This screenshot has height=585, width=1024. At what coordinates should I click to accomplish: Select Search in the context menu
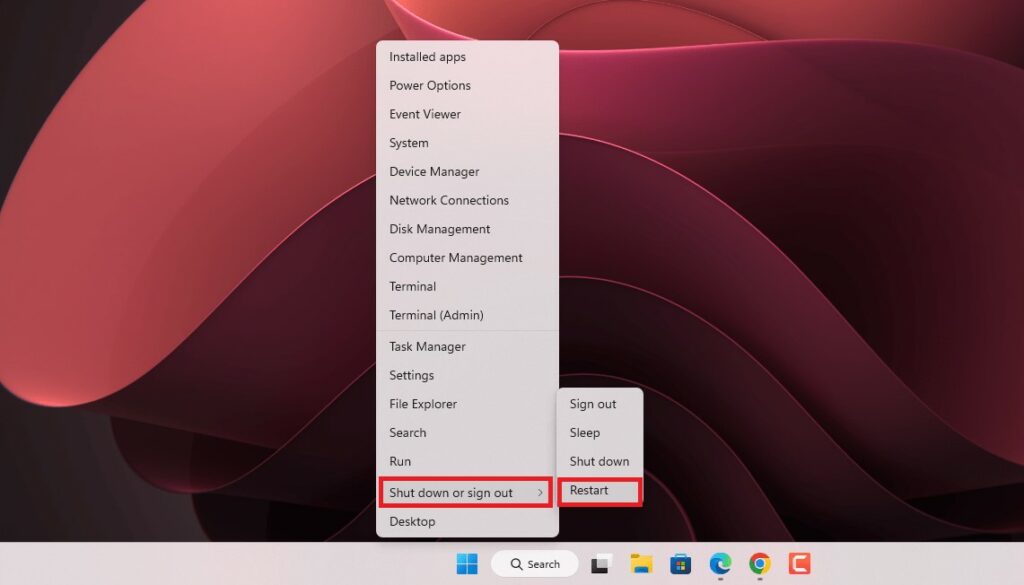coord(468,433)
